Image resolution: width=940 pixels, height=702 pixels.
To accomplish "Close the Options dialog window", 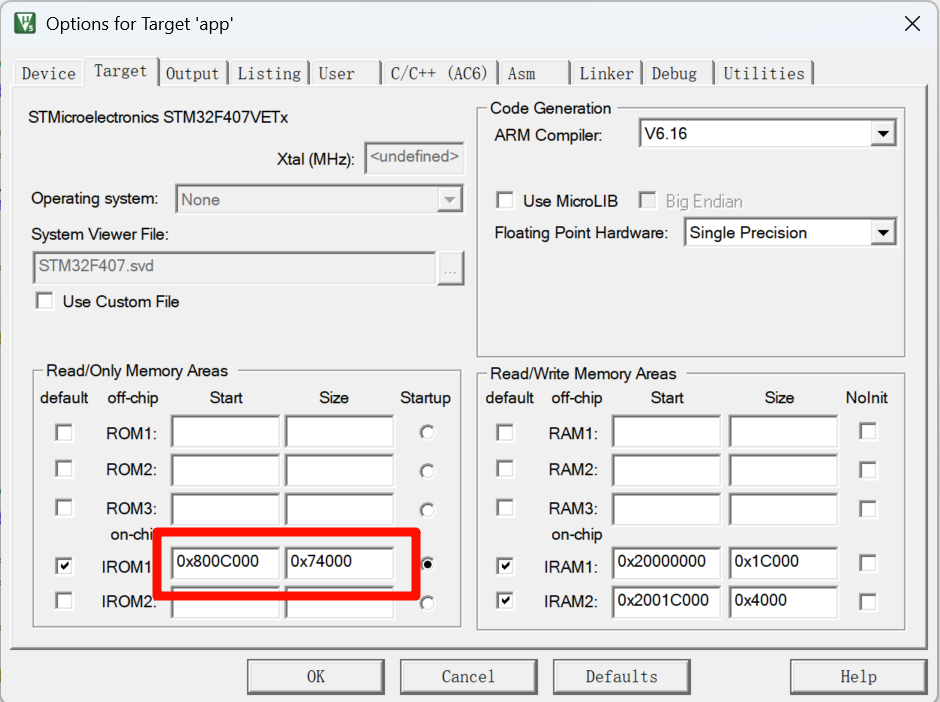I will click(x=911, y=24).
